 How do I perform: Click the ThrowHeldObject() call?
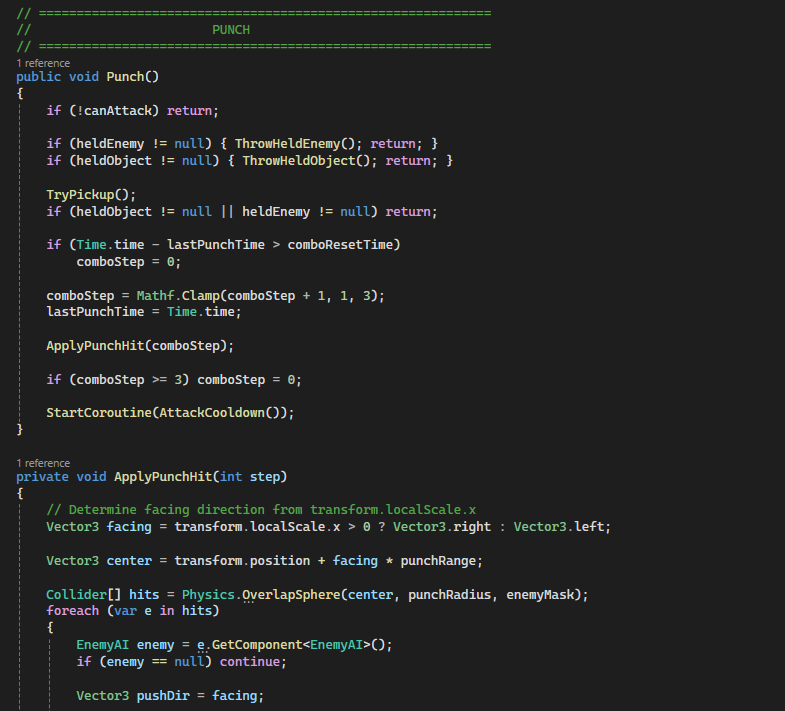point(306,161)
